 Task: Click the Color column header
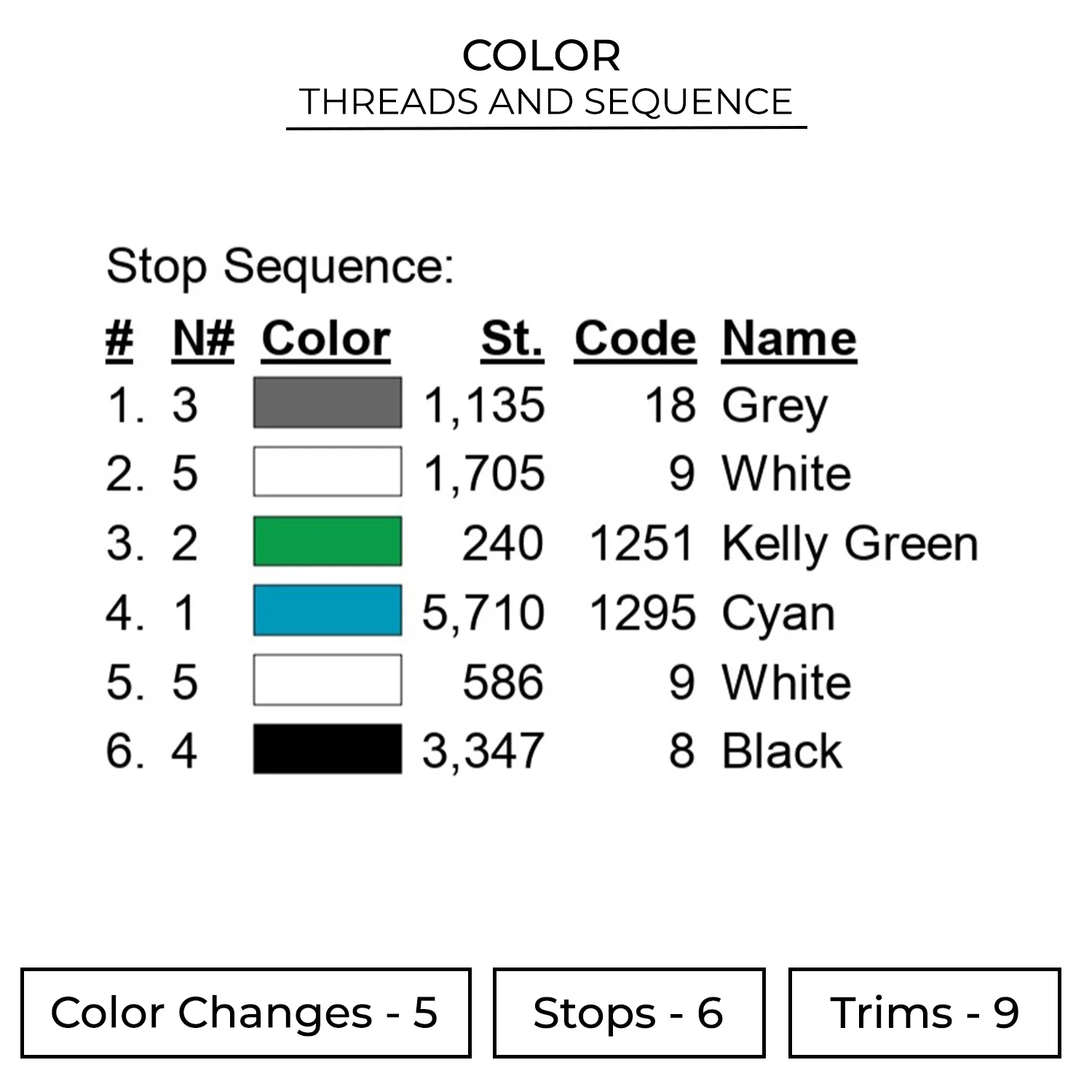(x=325, y=339)
